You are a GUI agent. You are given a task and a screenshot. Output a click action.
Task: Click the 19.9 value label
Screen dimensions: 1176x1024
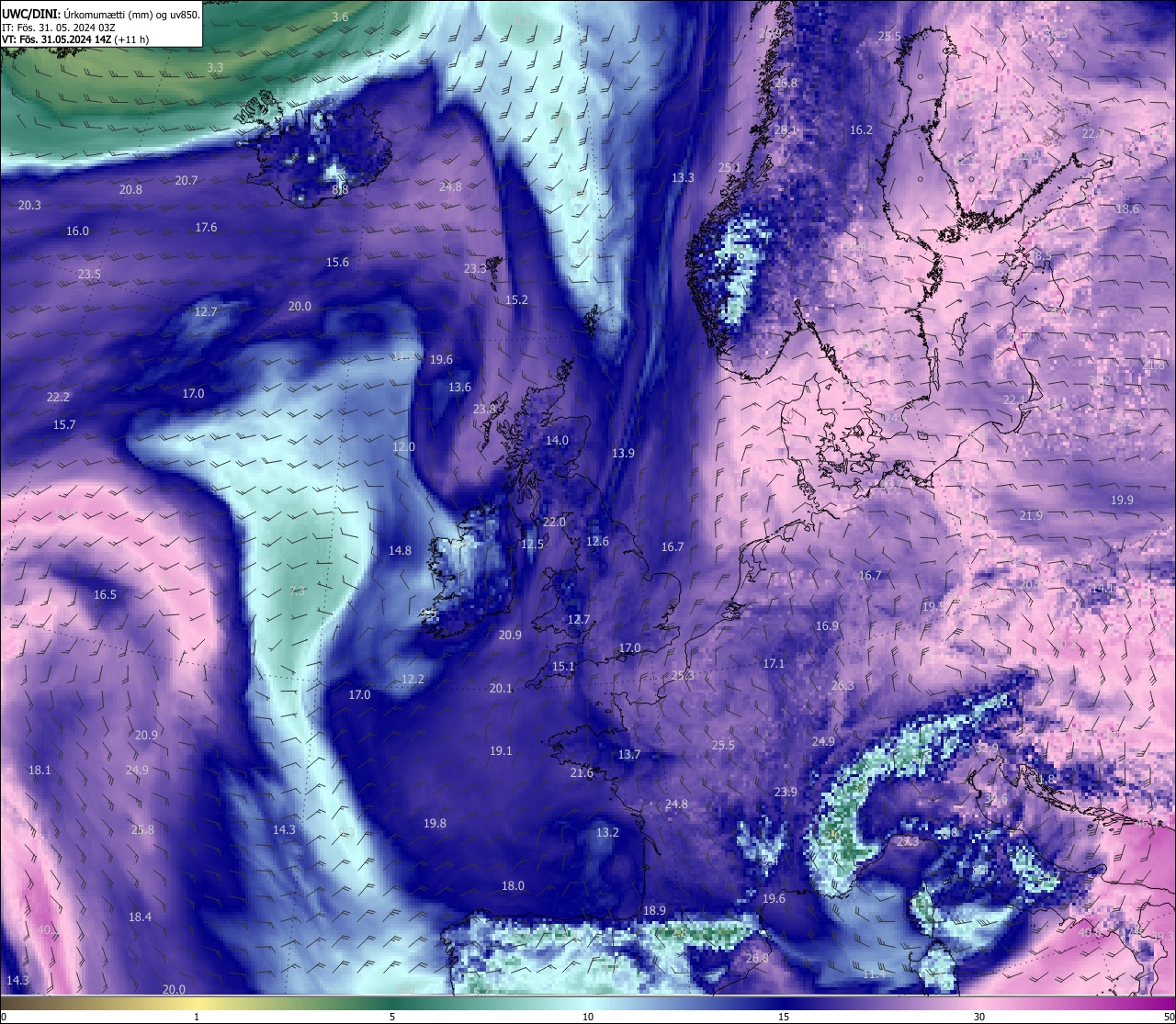point(1122,500)
